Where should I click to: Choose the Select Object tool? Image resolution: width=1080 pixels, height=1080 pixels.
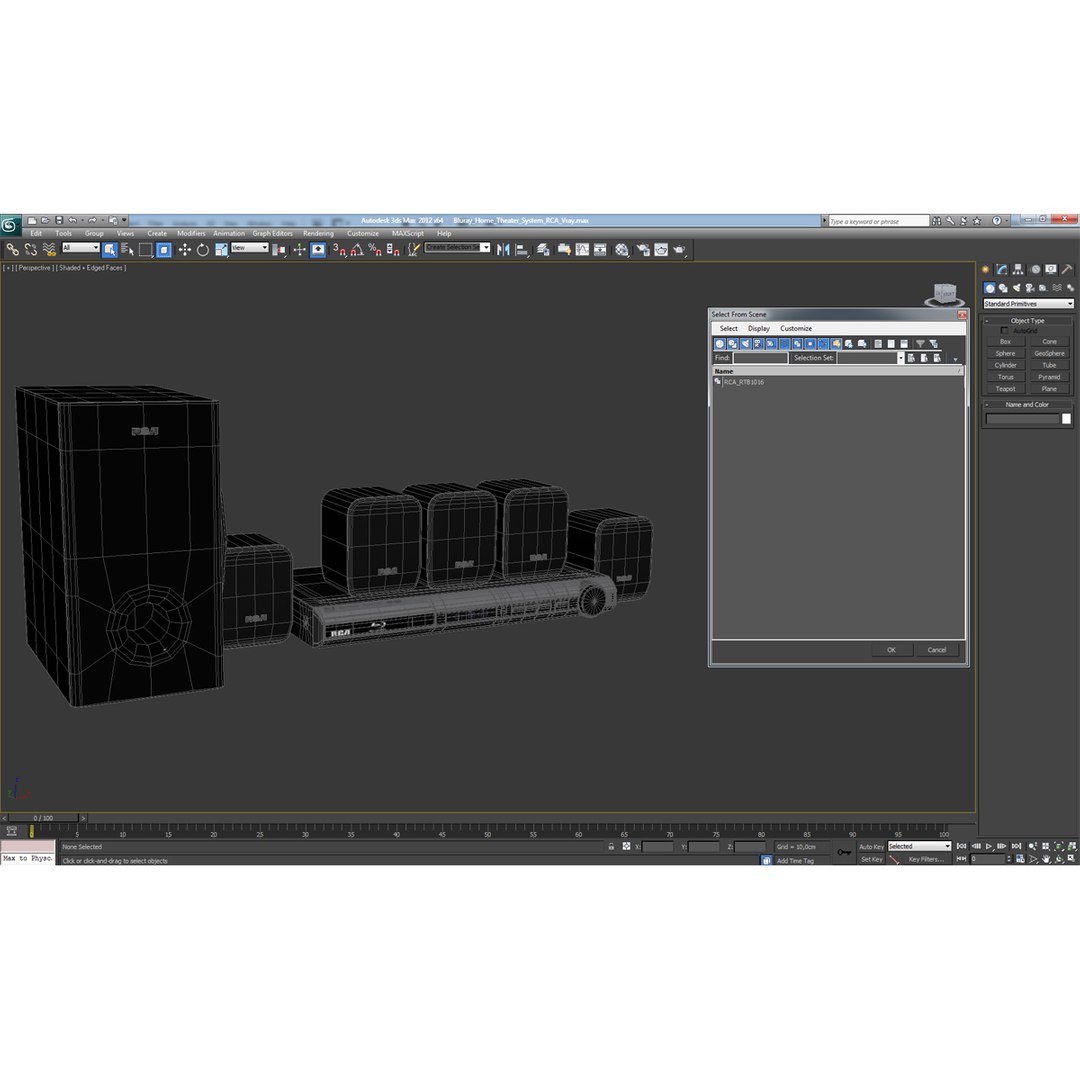pos(110,249)
